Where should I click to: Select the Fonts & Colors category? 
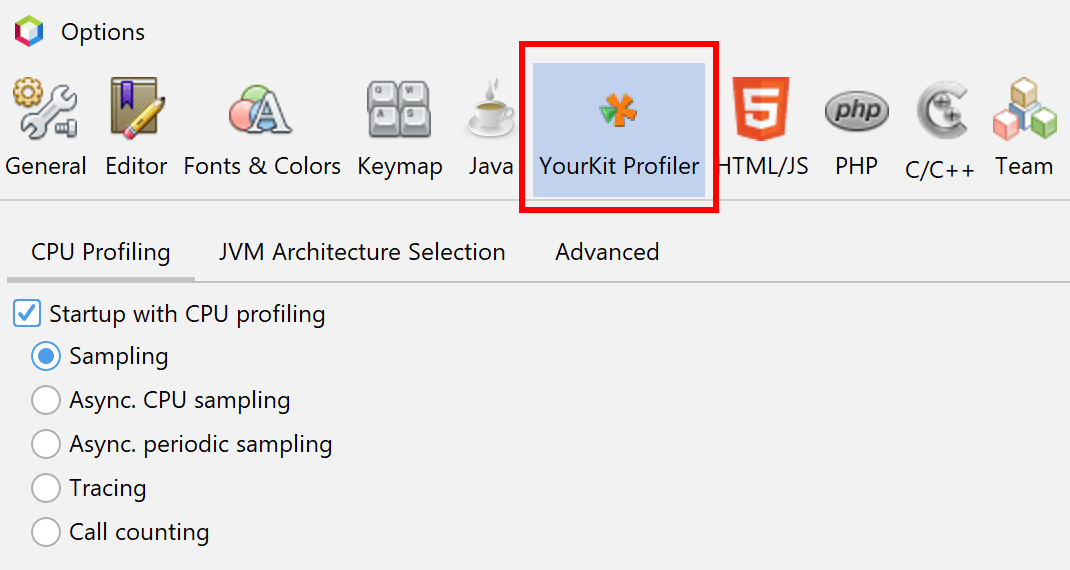261,130
